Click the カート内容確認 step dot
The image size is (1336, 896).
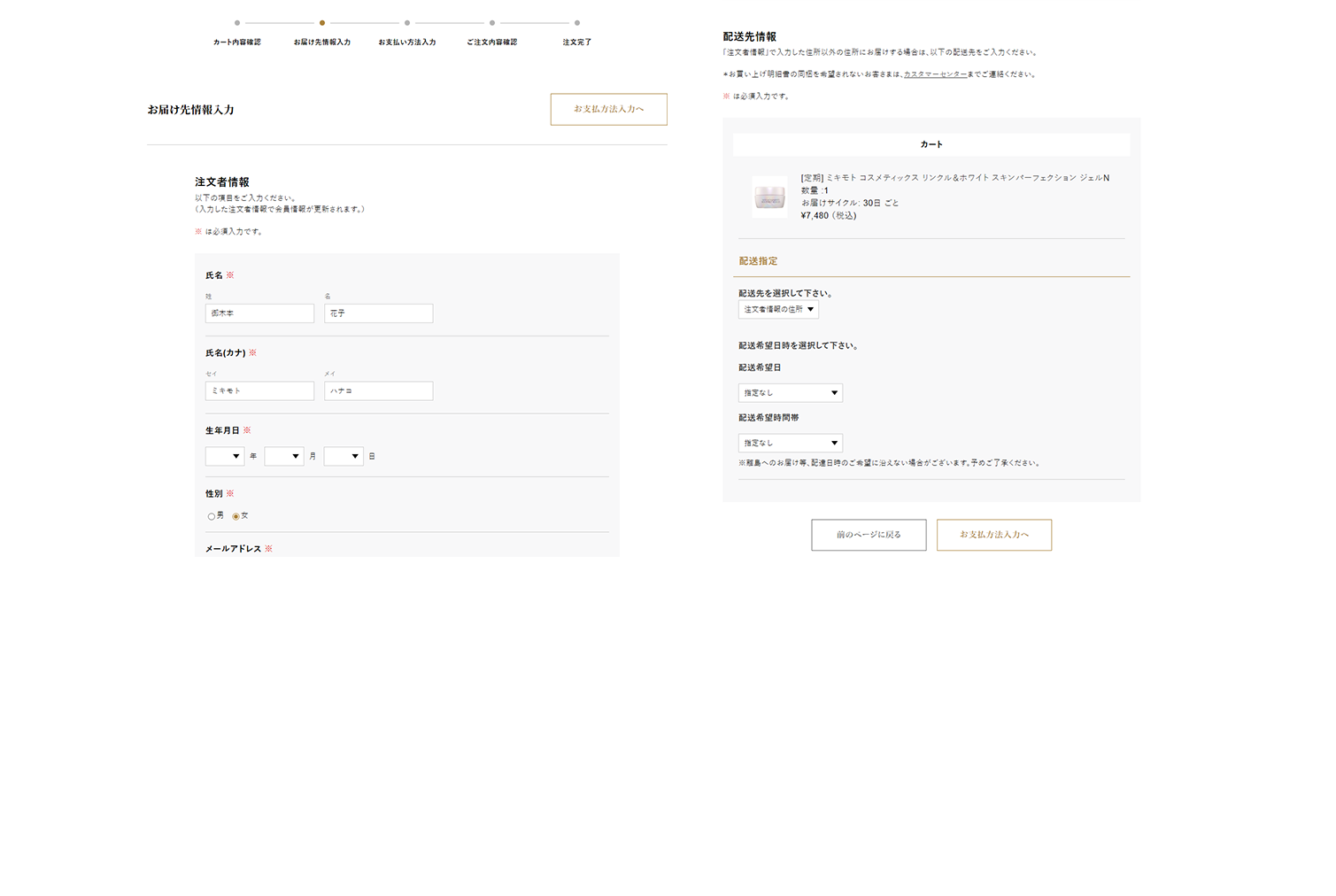click(237, 23)
